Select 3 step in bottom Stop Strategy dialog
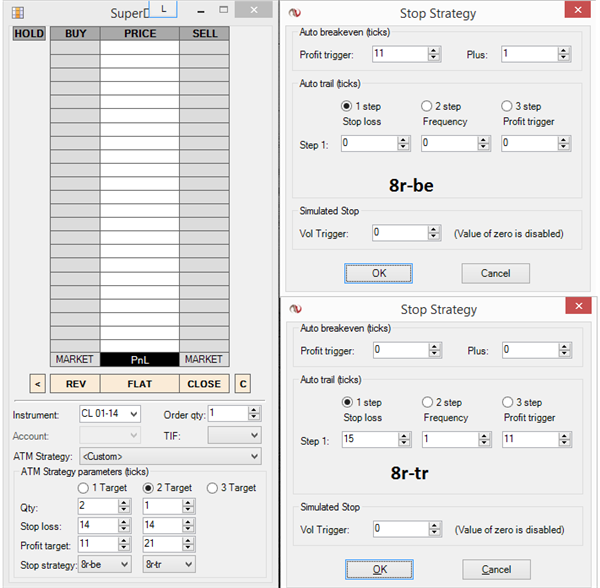The image size is (600, 588). pyautogui.click(x=508, y=402)
